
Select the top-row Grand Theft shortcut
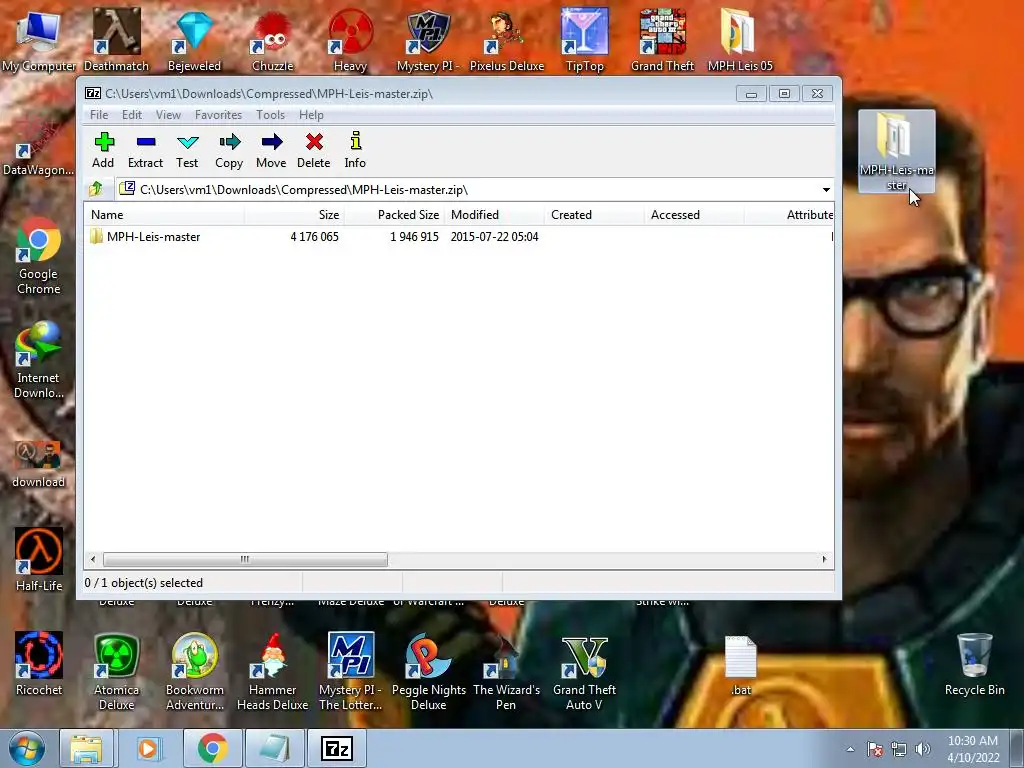662,40
